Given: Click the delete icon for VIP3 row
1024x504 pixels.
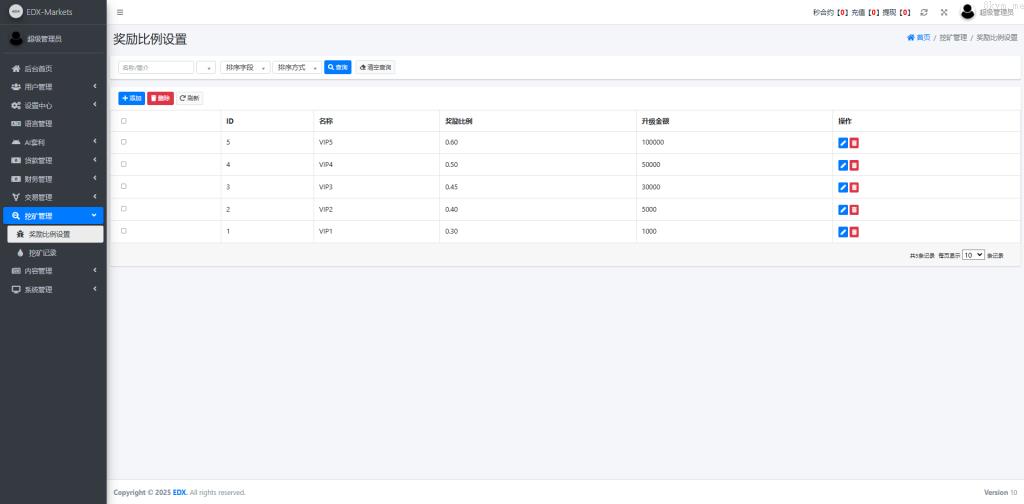Looking at the screenshot, I should (x=854, y=187).
